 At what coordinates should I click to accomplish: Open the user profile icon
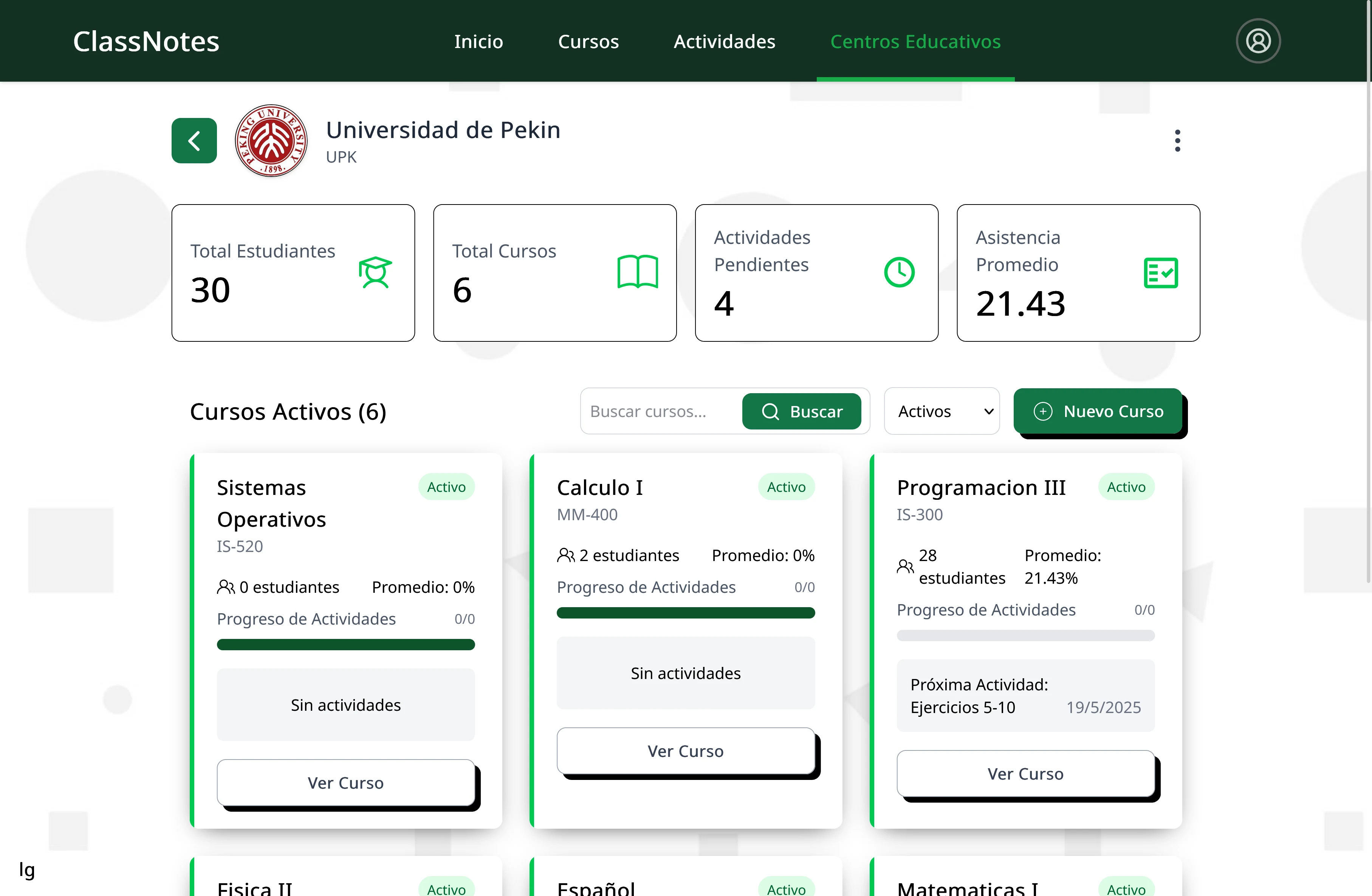pyautogui.click(x=1259, y=40)
